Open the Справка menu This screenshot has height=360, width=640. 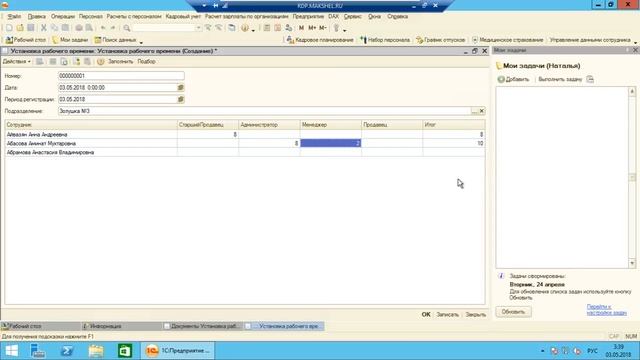coord(398,16)
